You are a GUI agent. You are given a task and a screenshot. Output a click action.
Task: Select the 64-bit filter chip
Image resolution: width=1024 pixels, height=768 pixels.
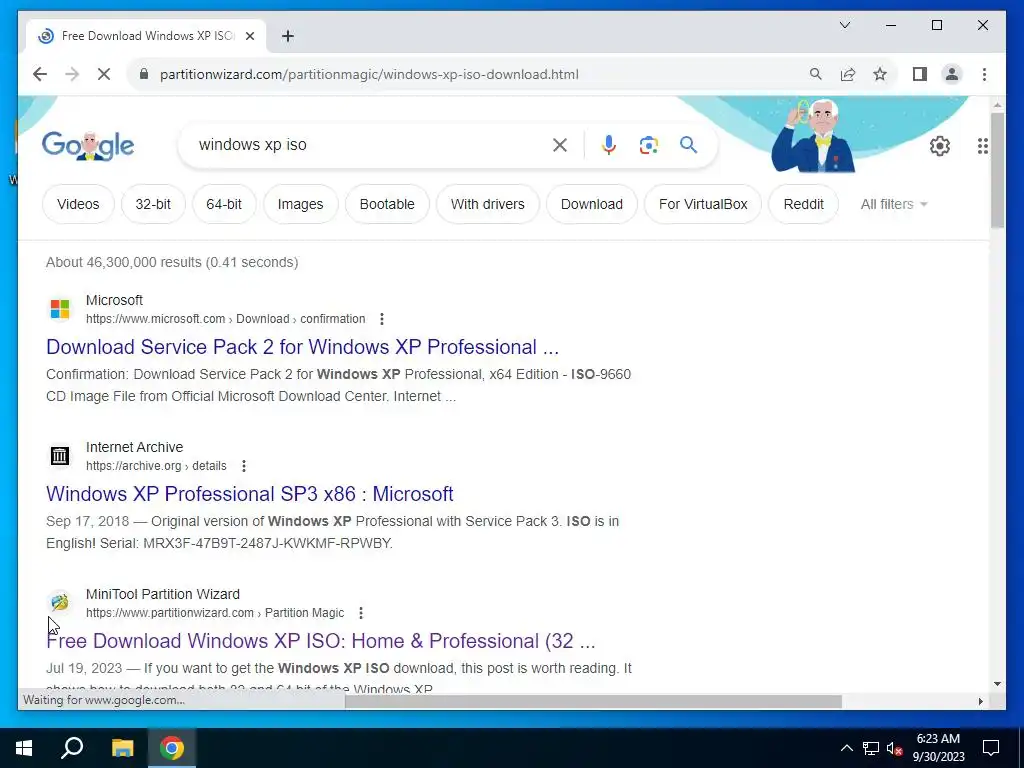[x=224, y=204]
